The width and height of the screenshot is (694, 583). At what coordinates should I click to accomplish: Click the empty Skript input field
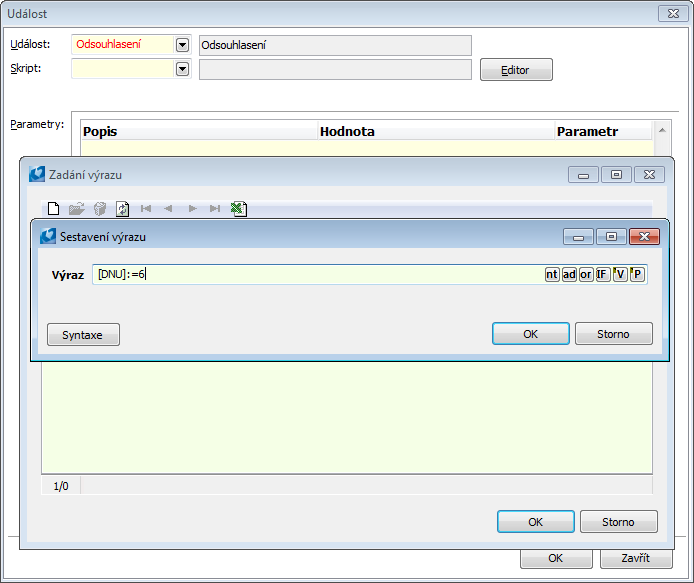click(123, 69)
